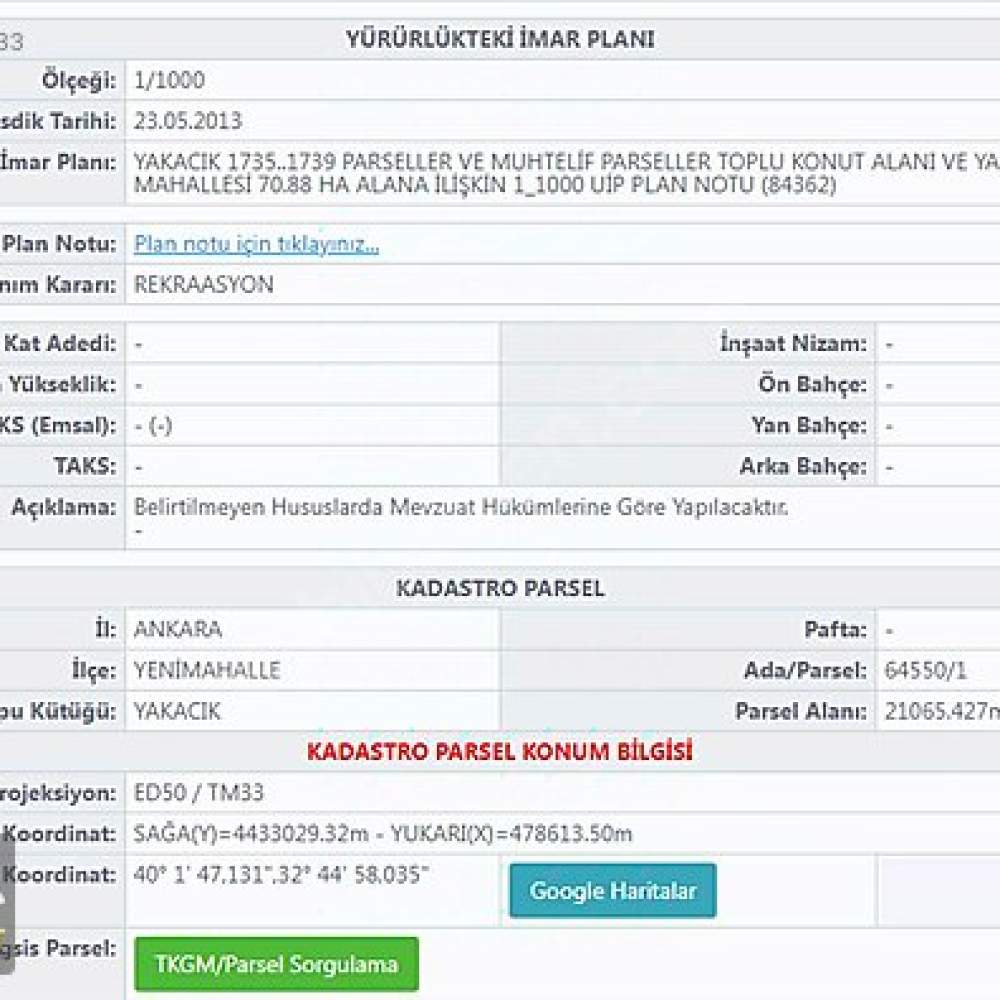1000x1000 pixels.
Task: Select the projection value ED50 / TM33
Action: (x=198, y=793)
